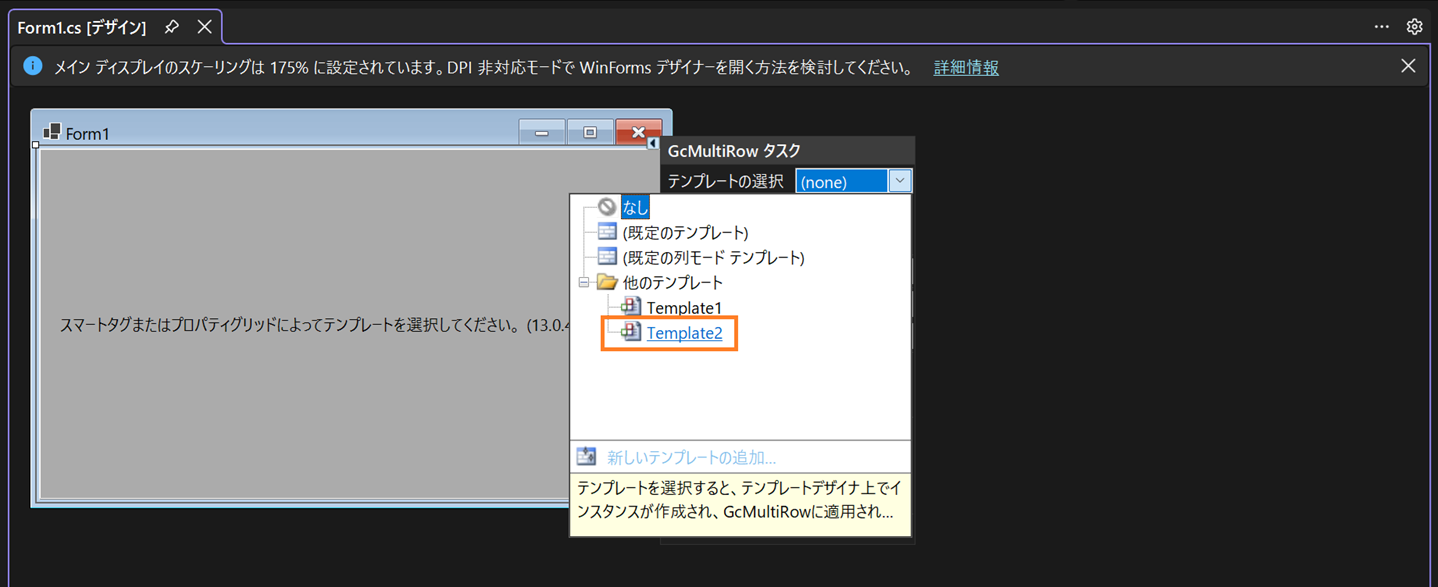The height and width of the screenshot is (587, 1438).
Task: Click the template icon beside Template2
Action: click(x=631, y=332)
